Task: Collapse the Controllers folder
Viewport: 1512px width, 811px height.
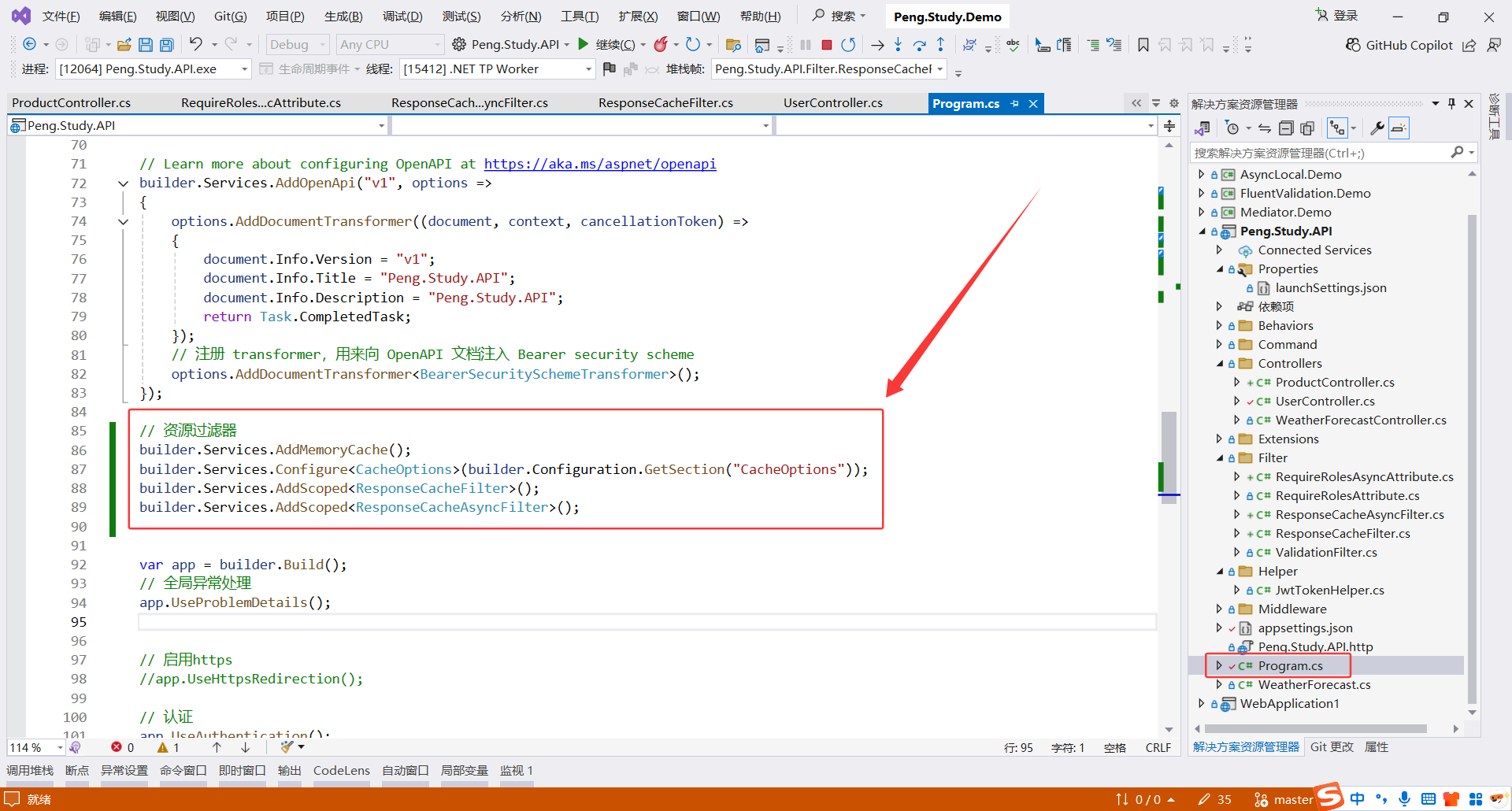Action: click(x=1219, y=363)
